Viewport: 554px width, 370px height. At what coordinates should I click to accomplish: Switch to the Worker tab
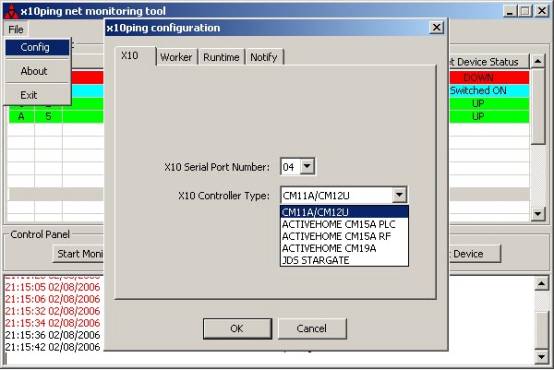click(176, 57)
